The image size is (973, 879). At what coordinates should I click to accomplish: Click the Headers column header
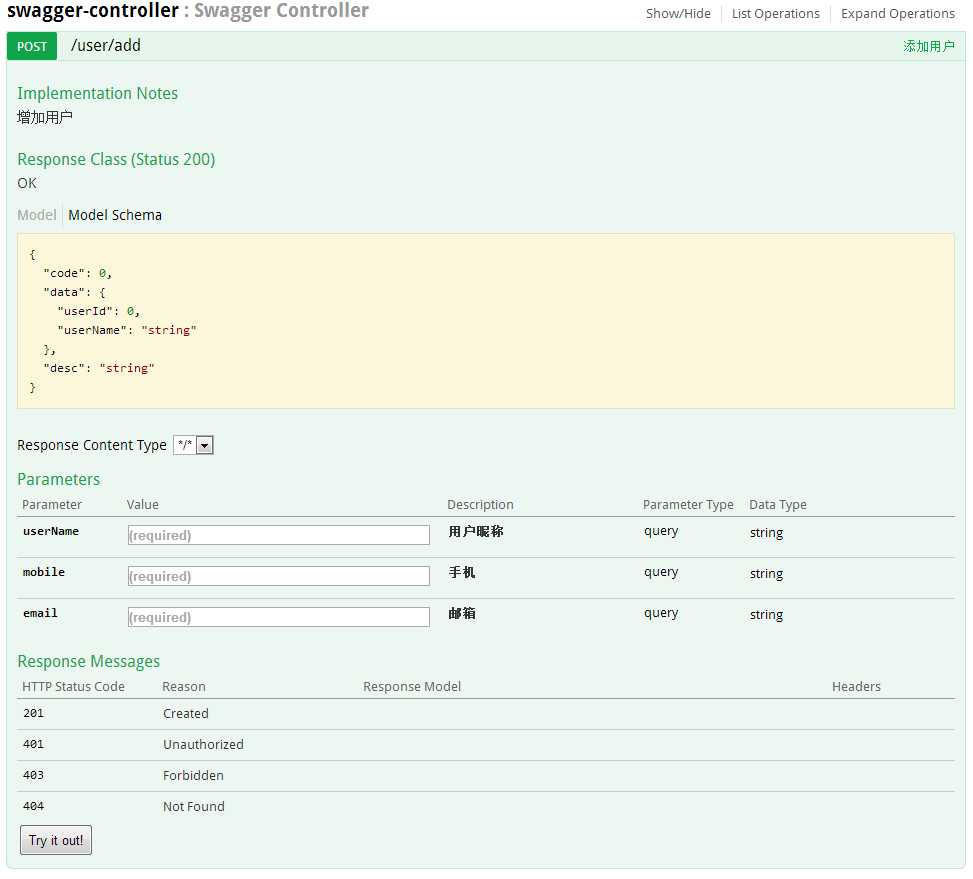coord(856,687)
